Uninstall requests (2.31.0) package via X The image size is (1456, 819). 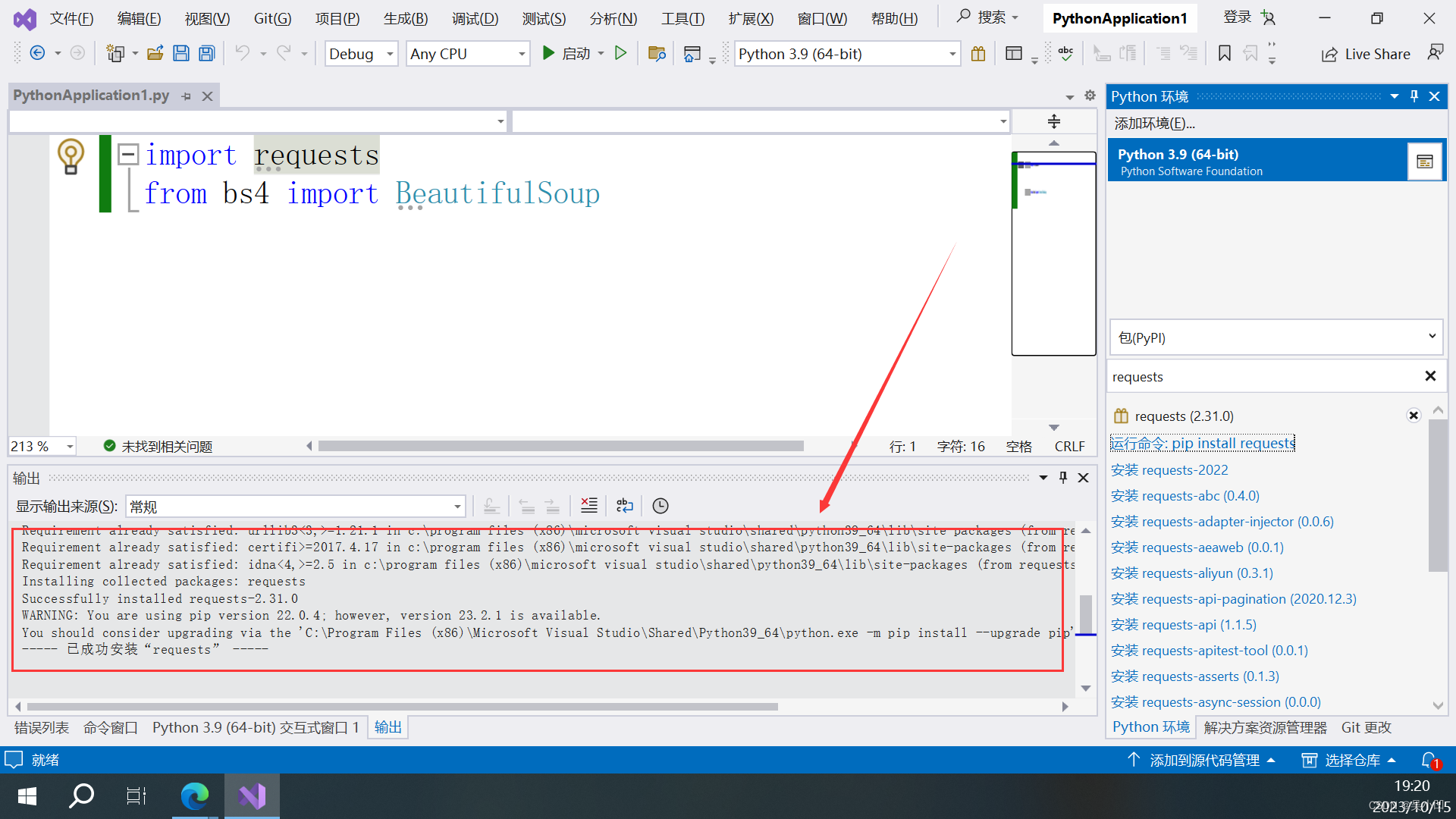pos(1414,415)
